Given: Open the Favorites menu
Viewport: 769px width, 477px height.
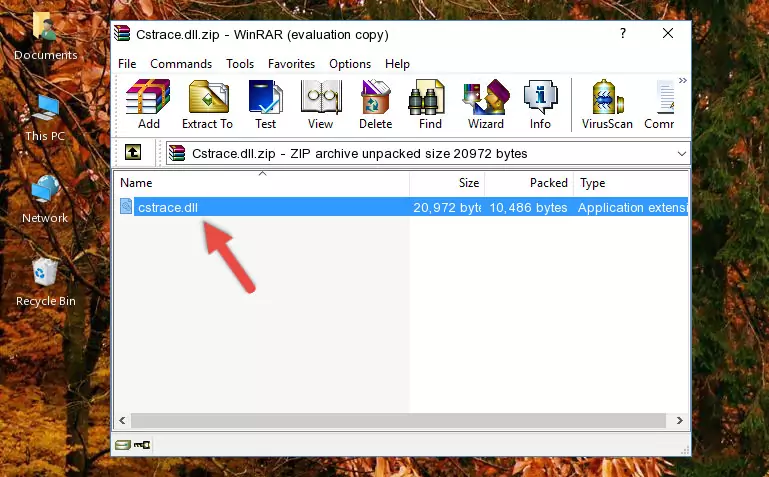Looking at the screenshot, I should (x=291, y=64).
